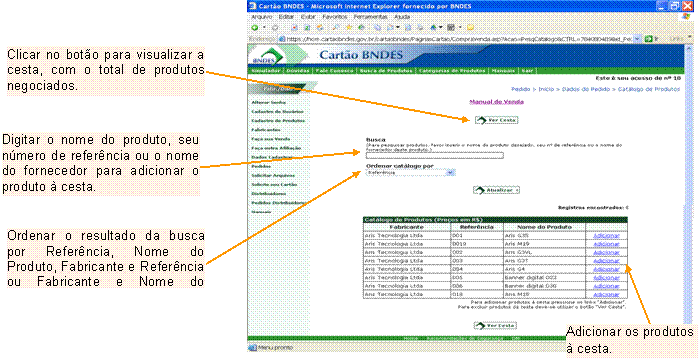The height and width of the screenshot is (361, 700).
Task: Open Solicitar Arquivos in the sidebar
Action: [x=274, y=175]
